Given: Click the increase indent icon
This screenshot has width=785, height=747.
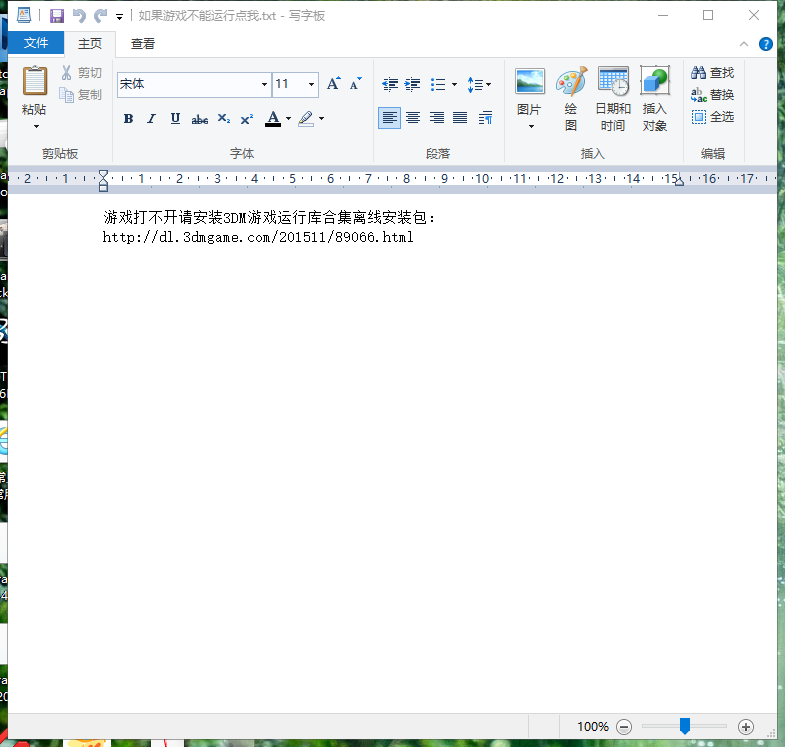Looking at the screenshot, I should (413, 84).
